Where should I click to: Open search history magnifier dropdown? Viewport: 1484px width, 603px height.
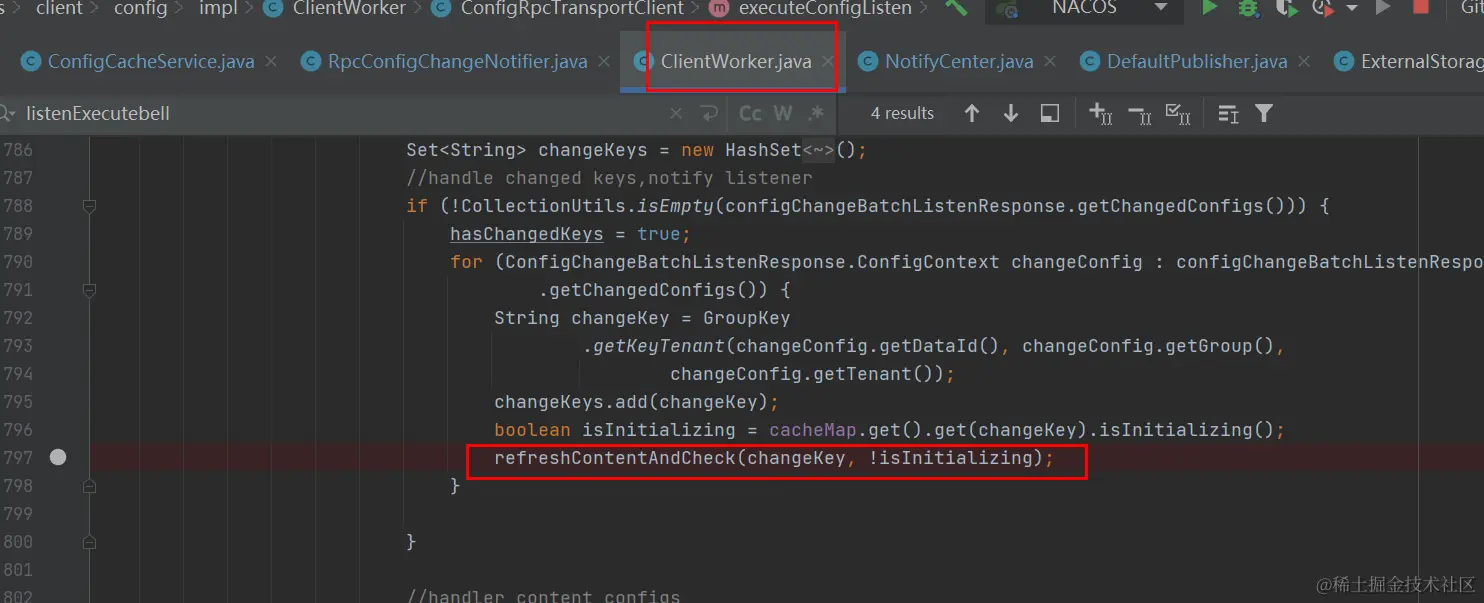[x=8, y=114]
